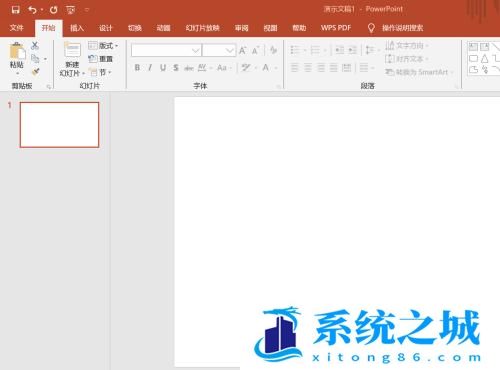Align text right in paragraph group

pos(321,68)
